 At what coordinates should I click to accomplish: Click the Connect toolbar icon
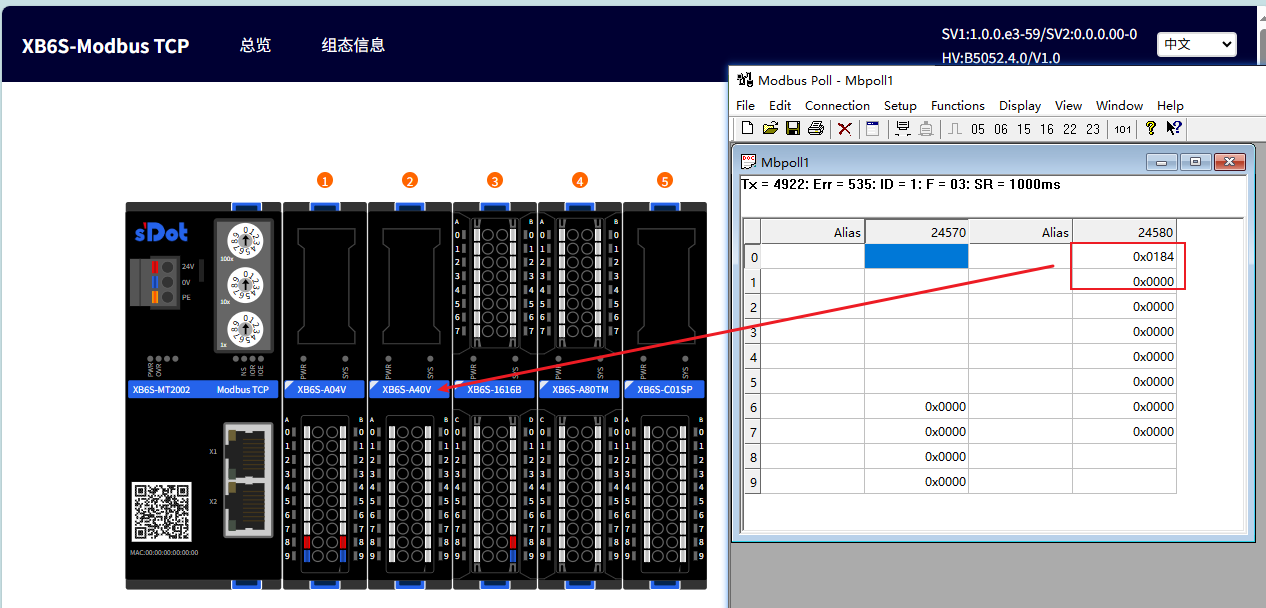click(902, 129)
